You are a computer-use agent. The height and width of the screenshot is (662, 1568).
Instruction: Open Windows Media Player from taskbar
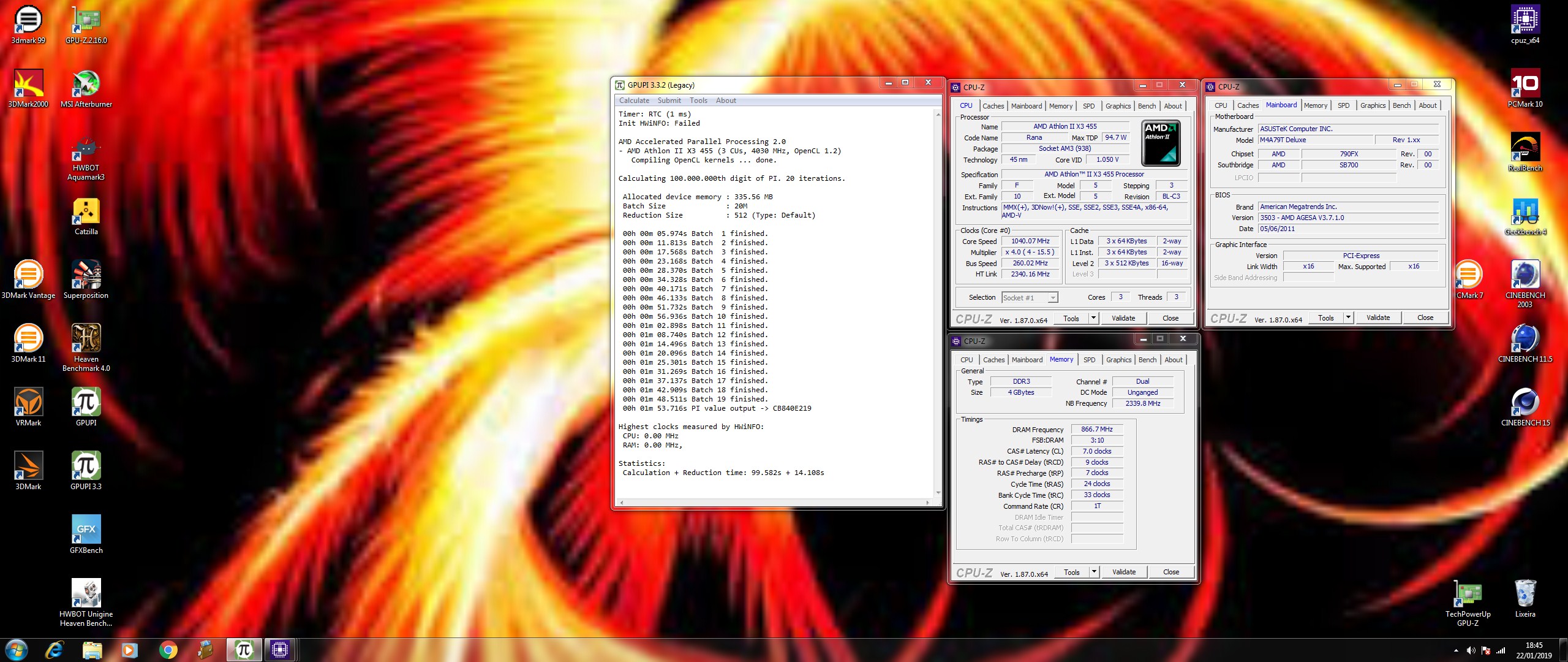point(130,650)
